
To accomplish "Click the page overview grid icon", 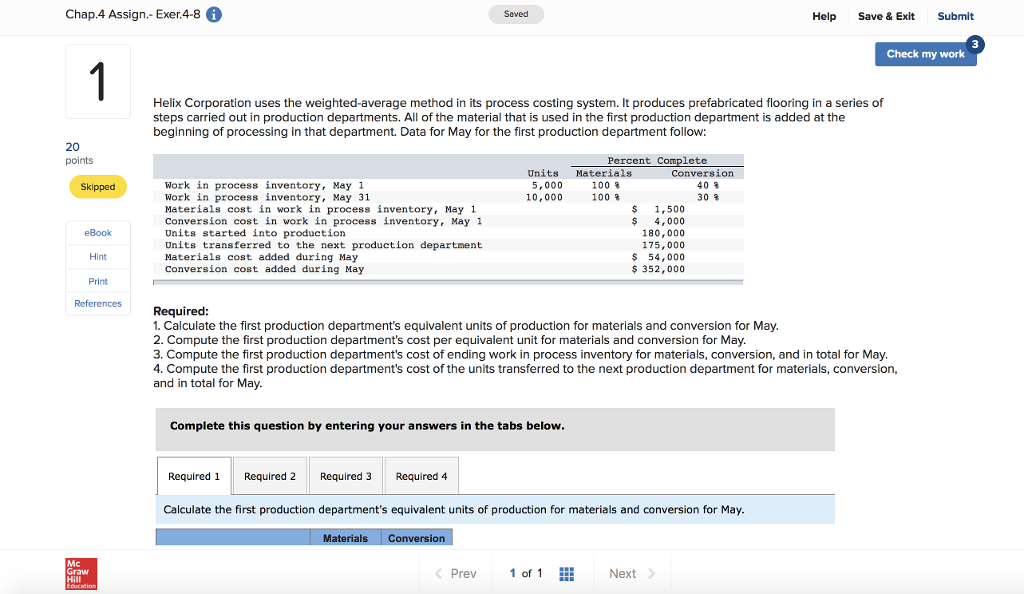I will 566,573.
